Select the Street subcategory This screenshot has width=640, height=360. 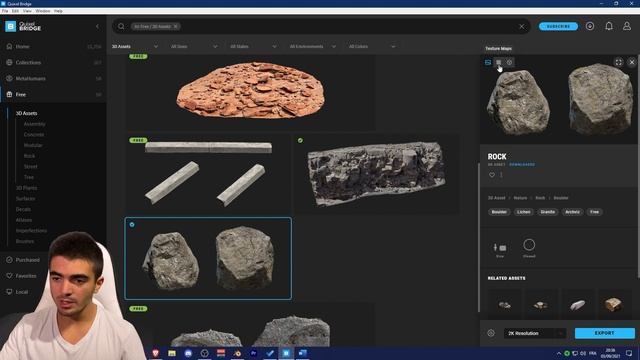point(30,166)
